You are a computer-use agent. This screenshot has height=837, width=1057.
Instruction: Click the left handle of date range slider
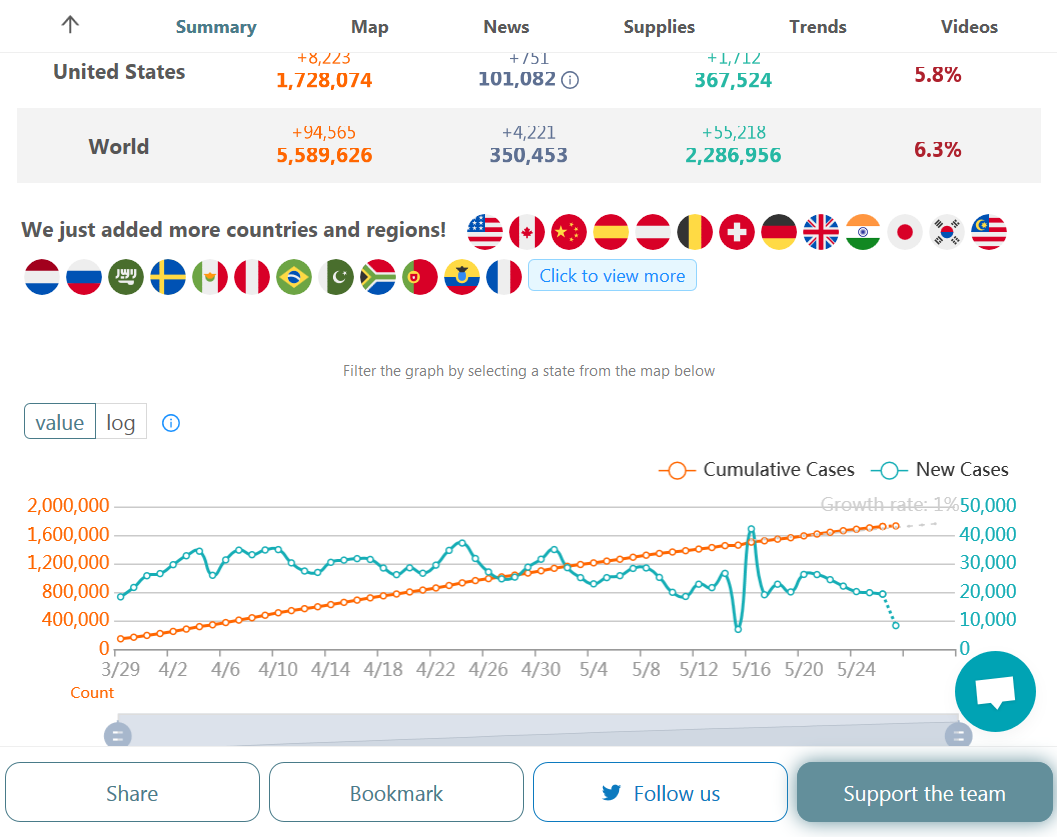pyautogui.click(x=117, y=736)
